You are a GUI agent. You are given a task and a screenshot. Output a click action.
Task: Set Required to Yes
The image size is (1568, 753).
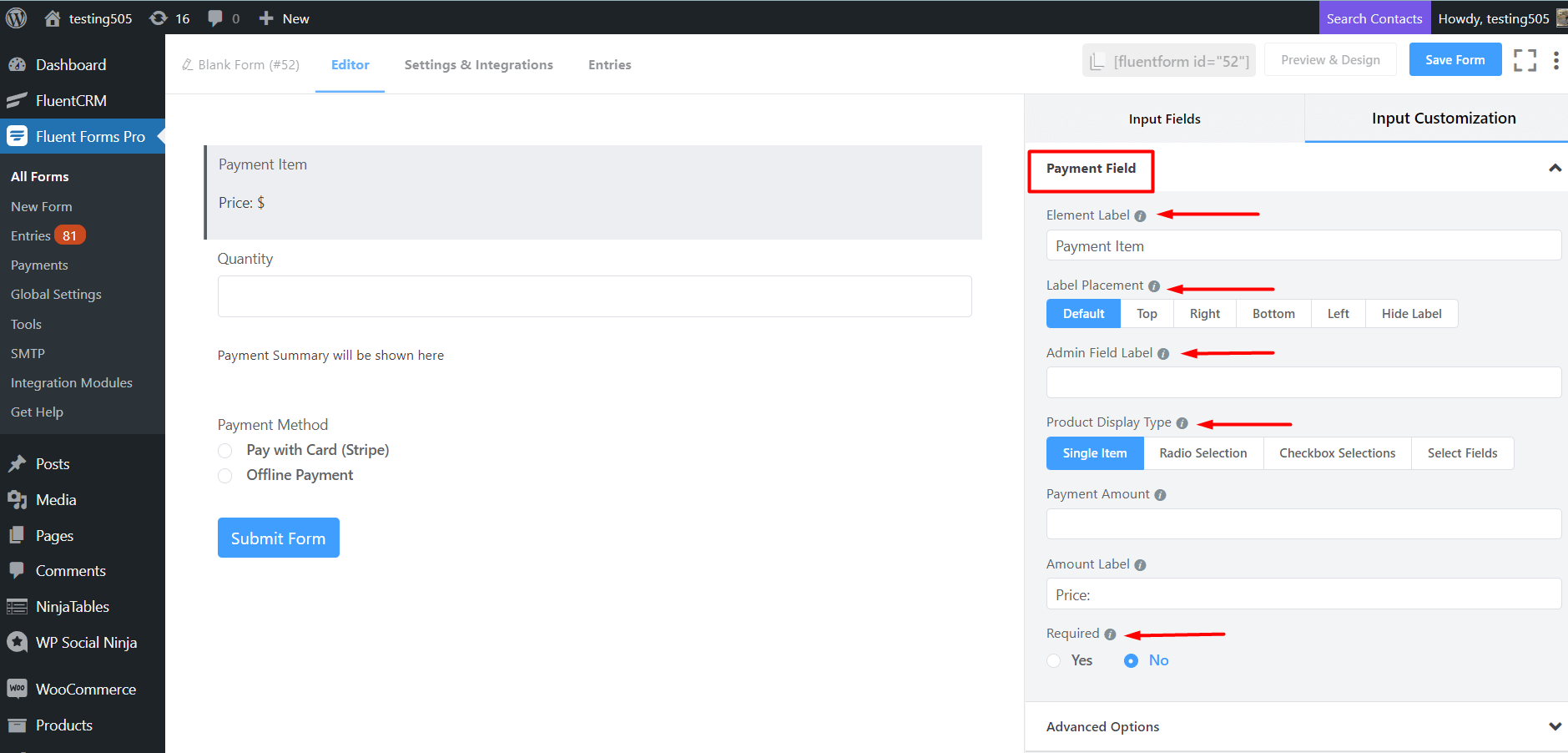point(1054,660)
